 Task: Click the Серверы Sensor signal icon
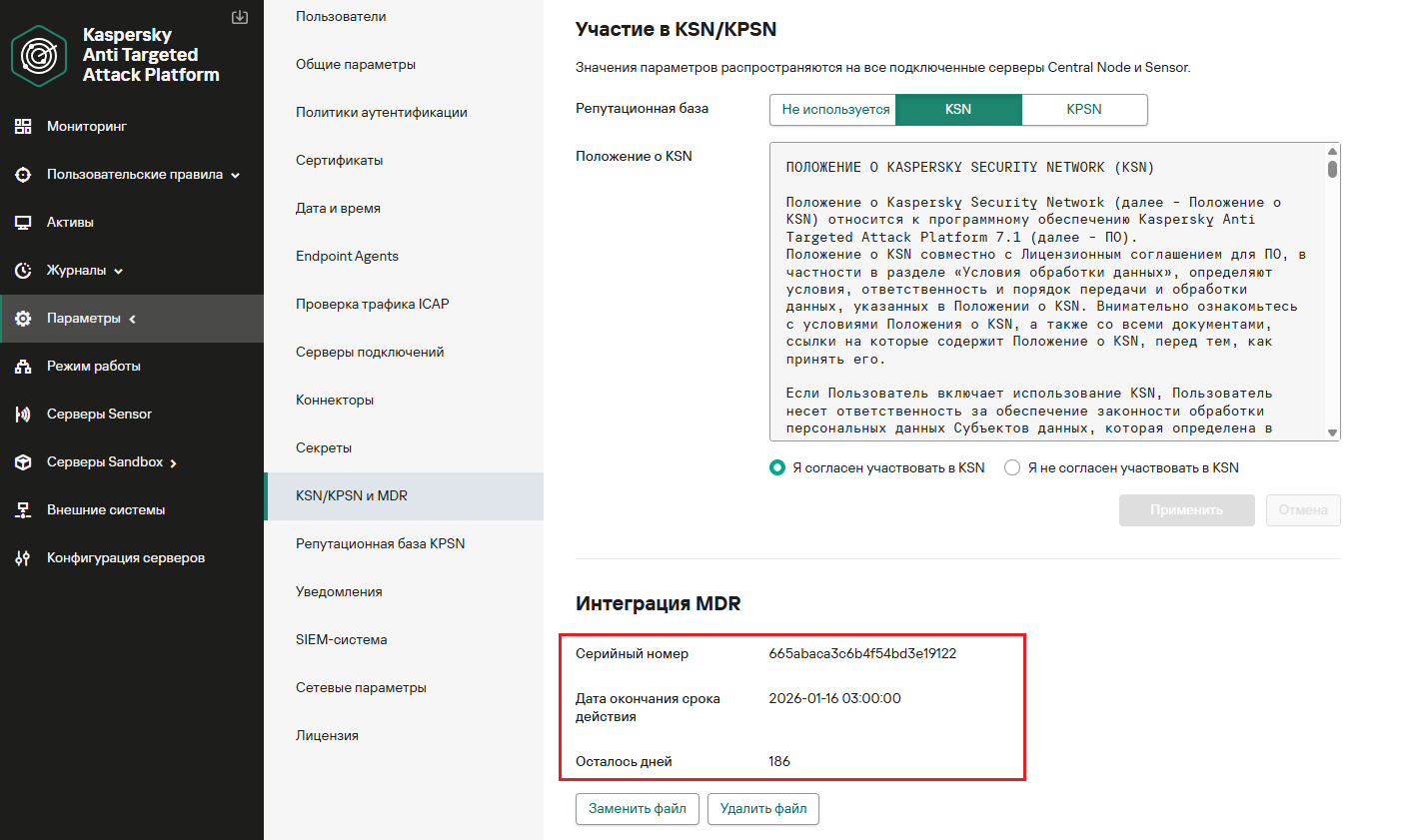[23, 415]
